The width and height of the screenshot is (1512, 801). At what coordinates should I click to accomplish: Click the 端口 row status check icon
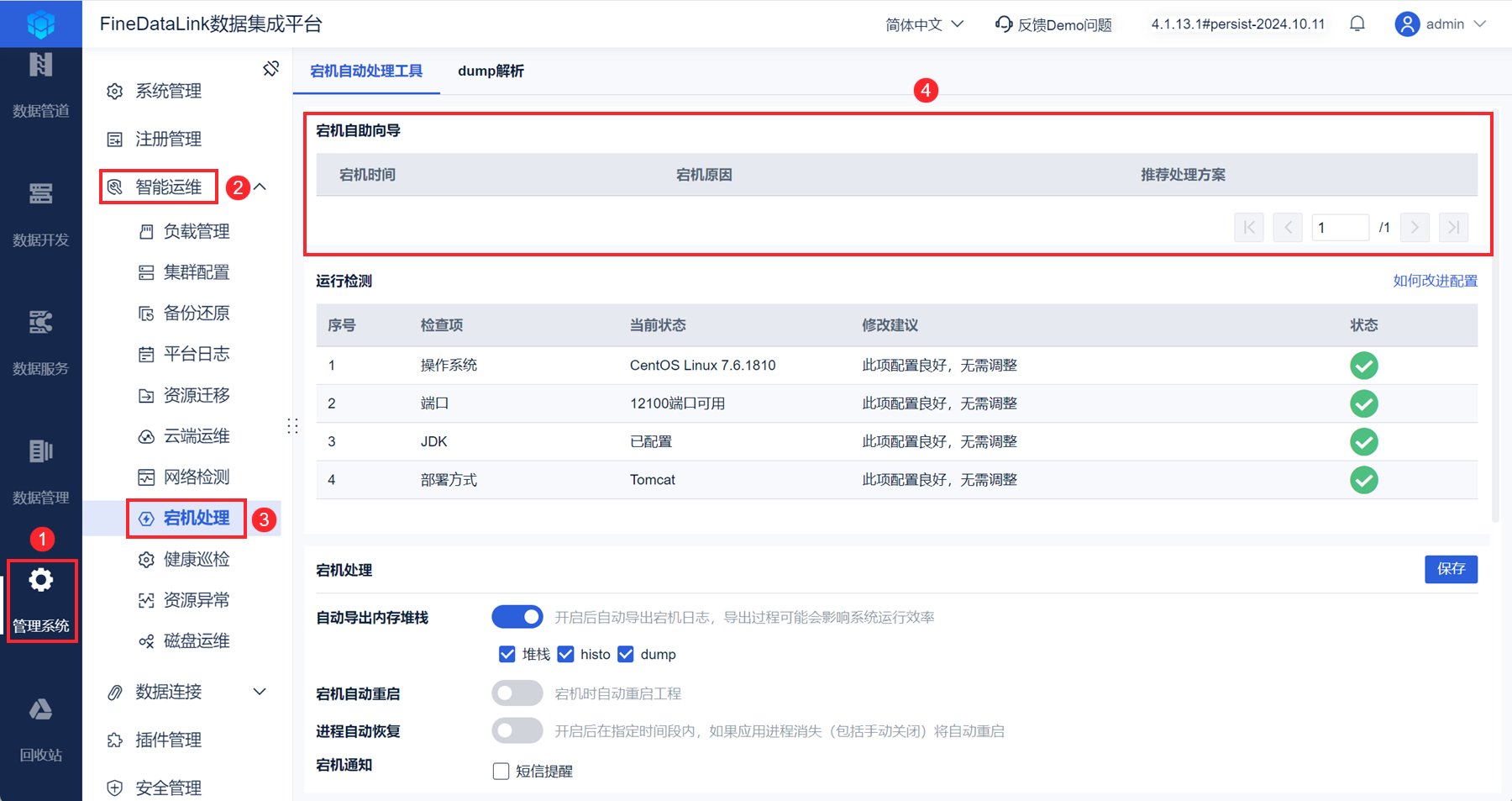coord(1363,403)
